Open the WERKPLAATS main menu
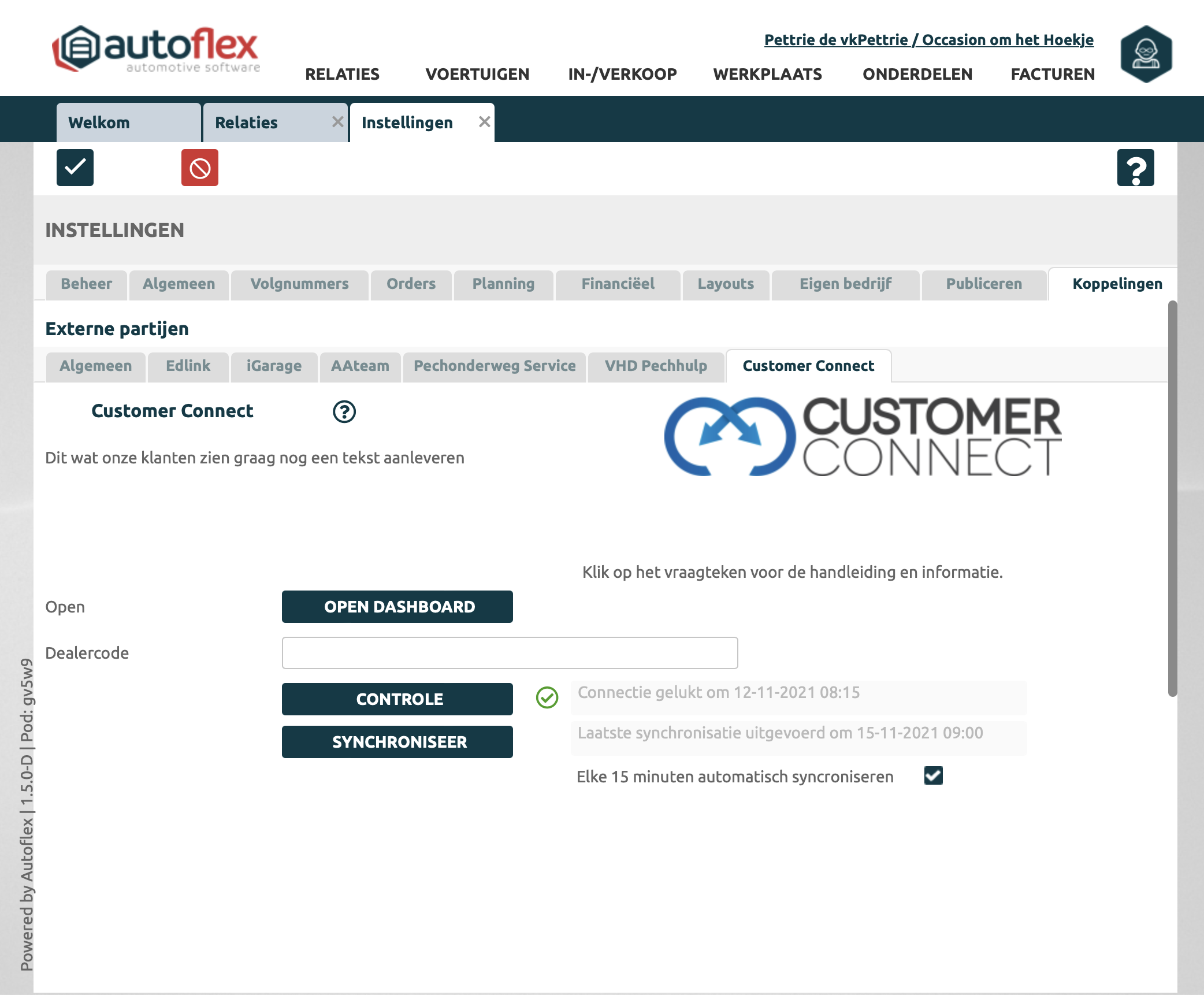 (x=767, y=74)
